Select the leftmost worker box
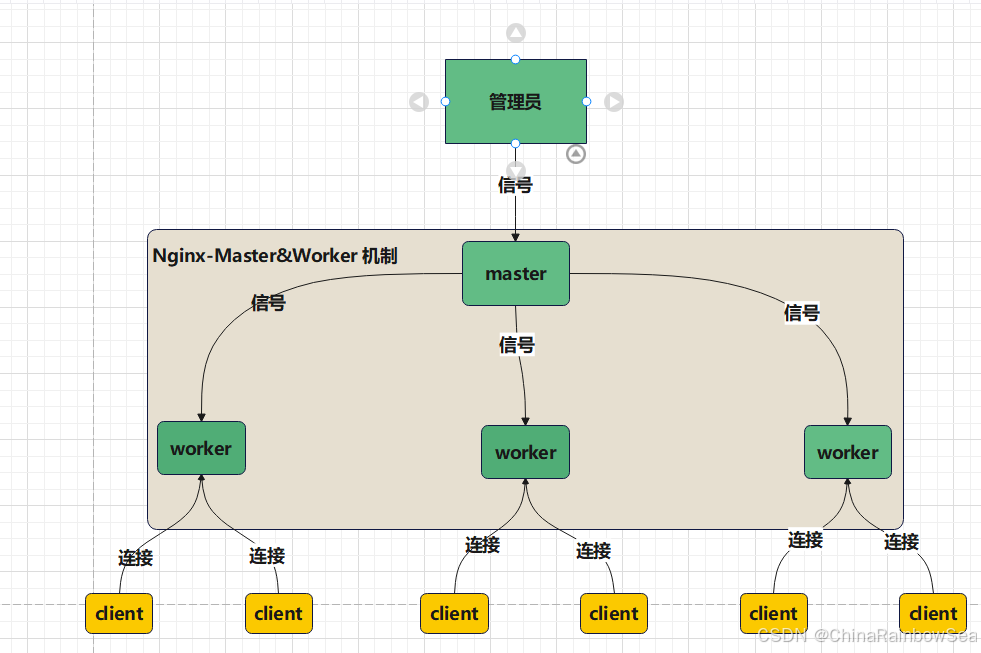The height and width of the screenshot is (653, 981). pos(201,448)
